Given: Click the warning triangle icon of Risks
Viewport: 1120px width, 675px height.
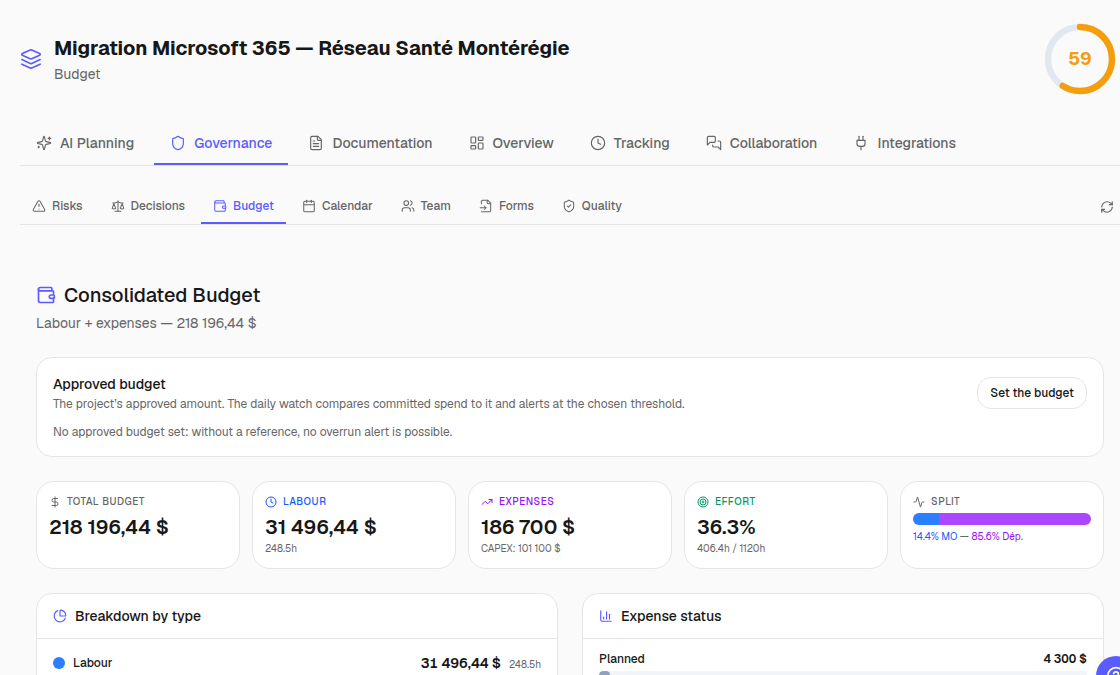Looking at the screenshot, I should [x=39, y=206].
